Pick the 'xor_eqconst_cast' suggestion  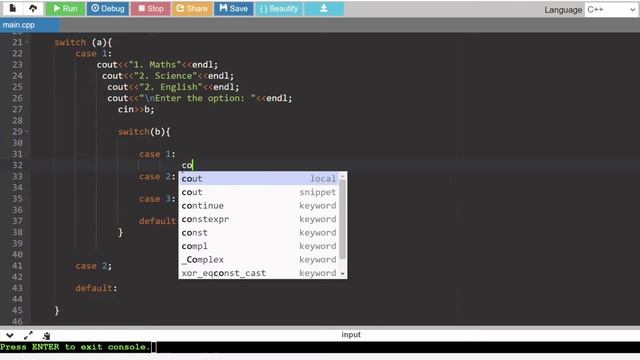(259, 273)
